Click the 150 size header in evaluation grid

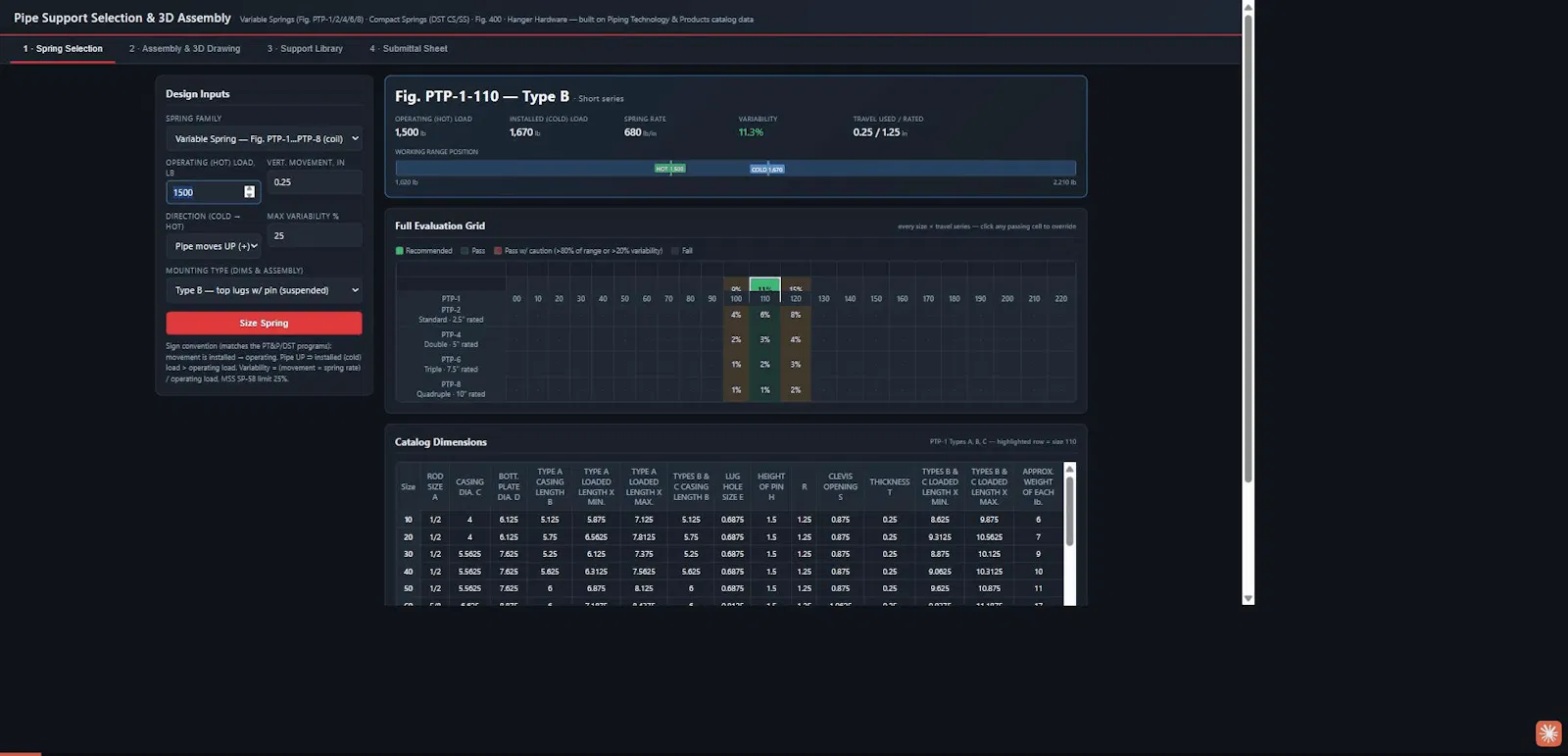pyautogui.click(x=876, y=299)
